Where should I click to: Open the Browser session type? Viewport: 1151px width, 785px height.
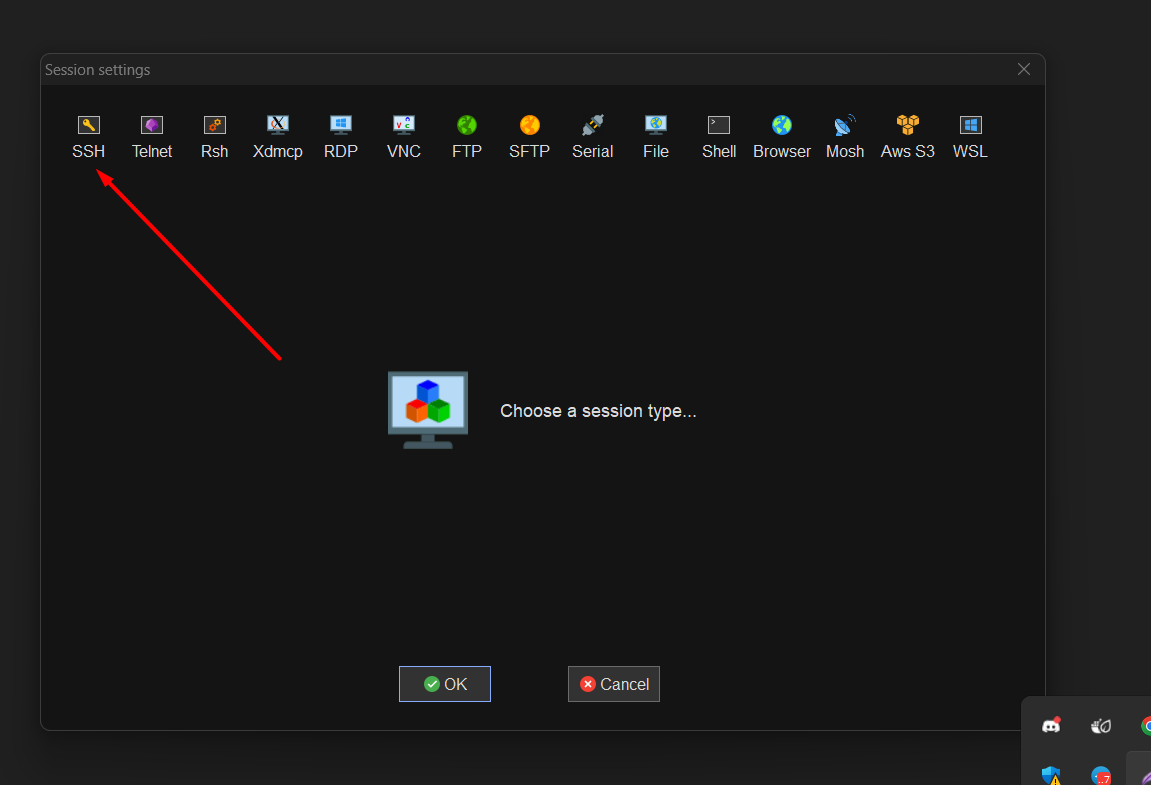coord(782,137)
